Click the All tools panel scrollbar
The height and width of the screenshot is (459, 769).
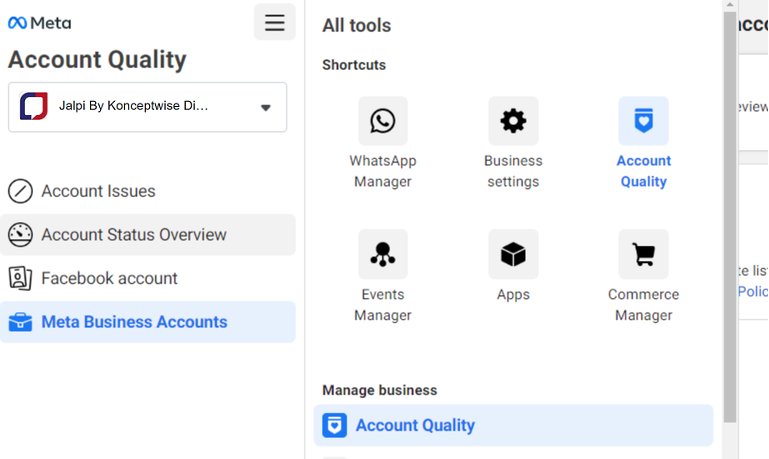click(x=730, y=216)
